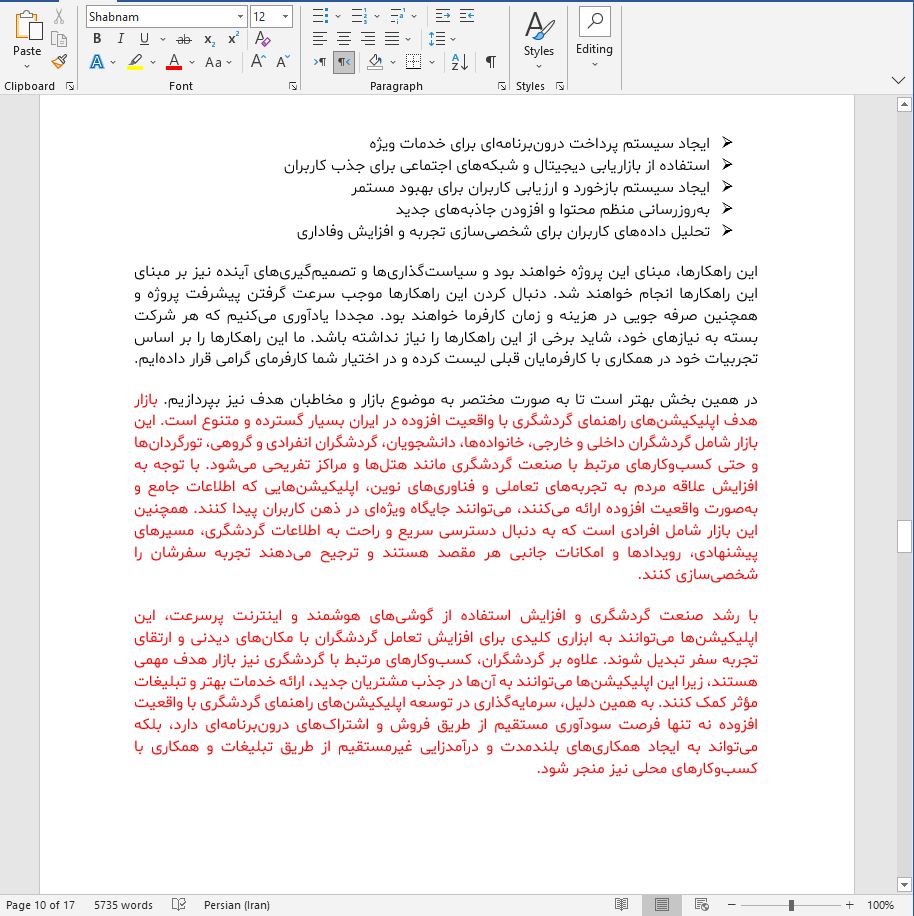Click the Grow Font size icon

(x=257, y=62)
